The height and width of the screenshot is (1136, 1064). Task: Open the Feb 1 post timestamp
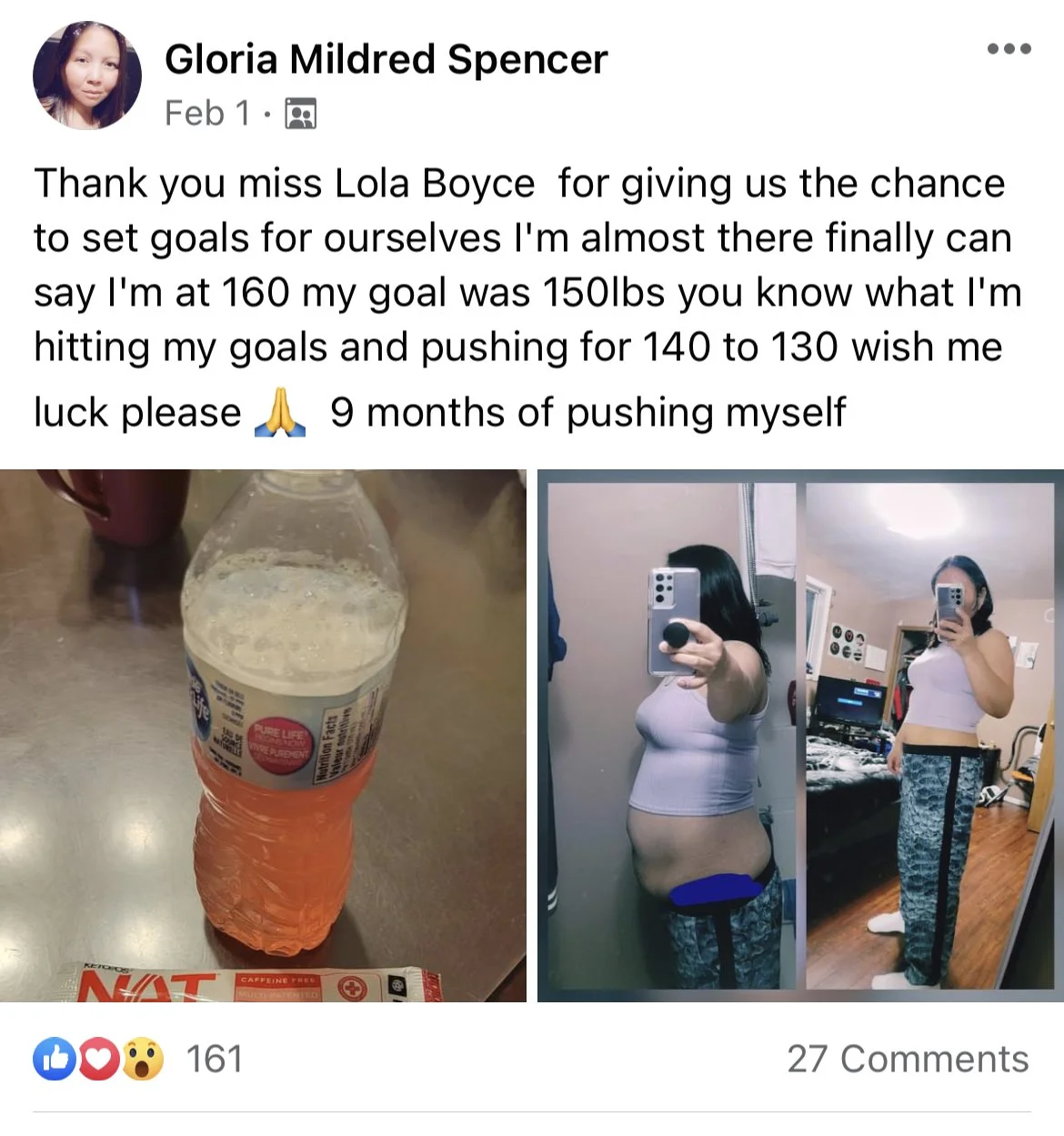207,114
